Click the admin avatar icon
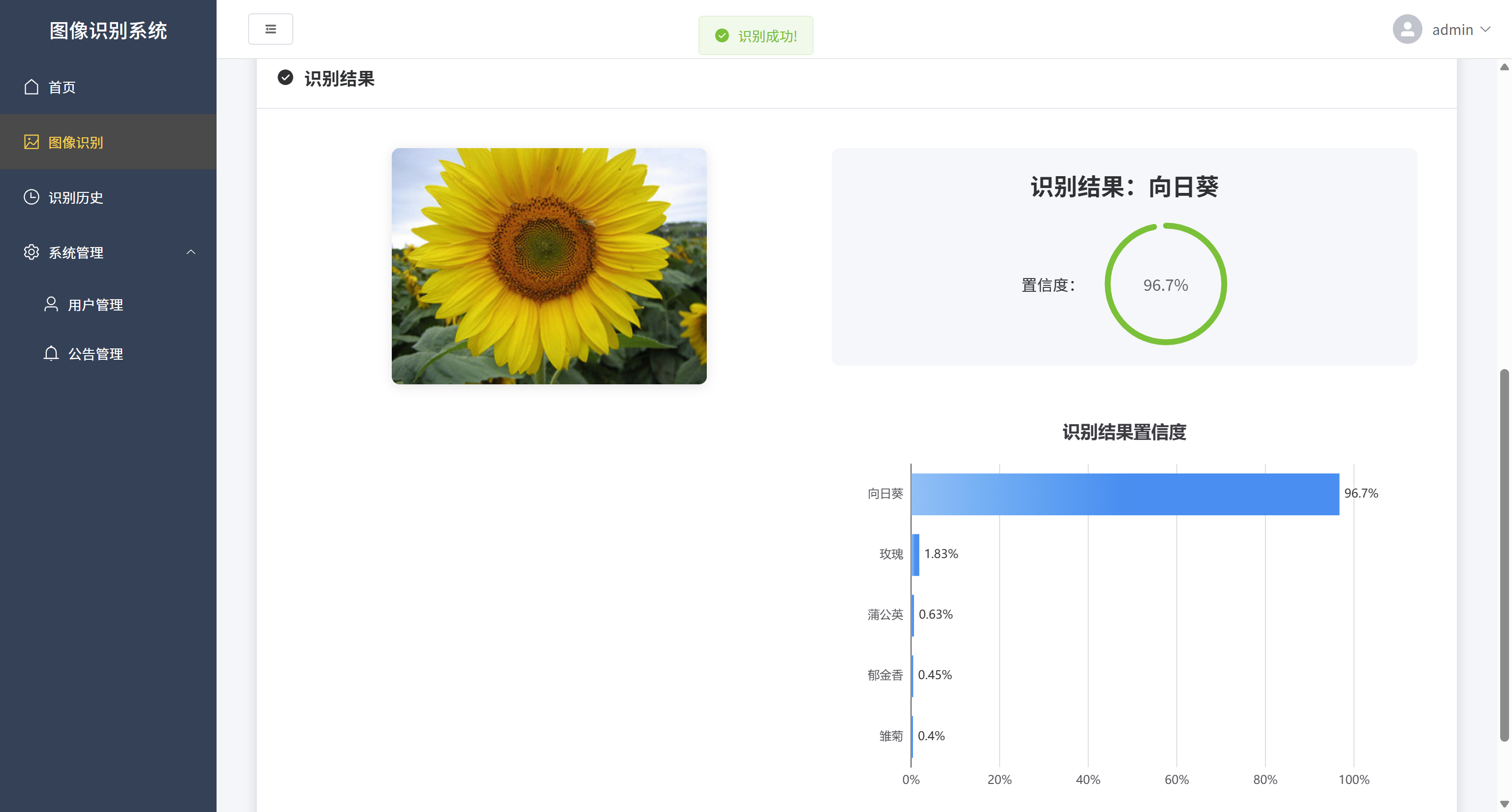Screen dimensions: 1512x812 tap(1407, 30)
